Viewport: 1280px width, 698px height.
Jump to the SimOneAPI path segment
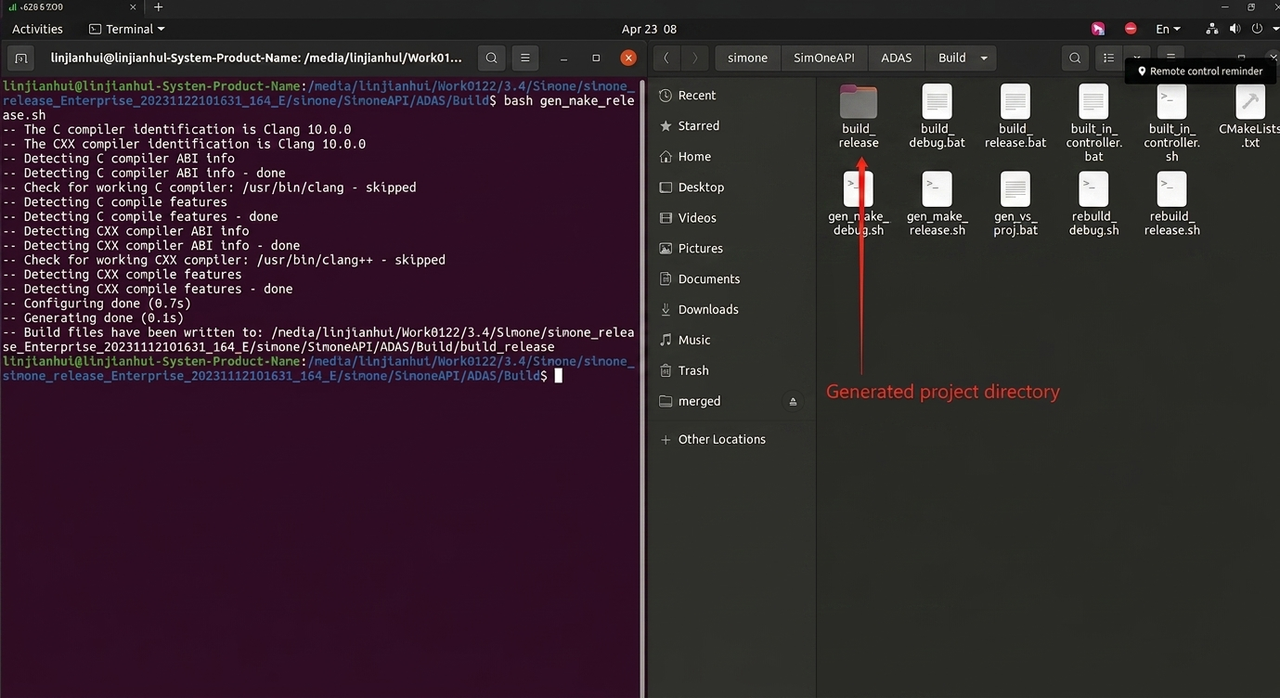[824, 58]
